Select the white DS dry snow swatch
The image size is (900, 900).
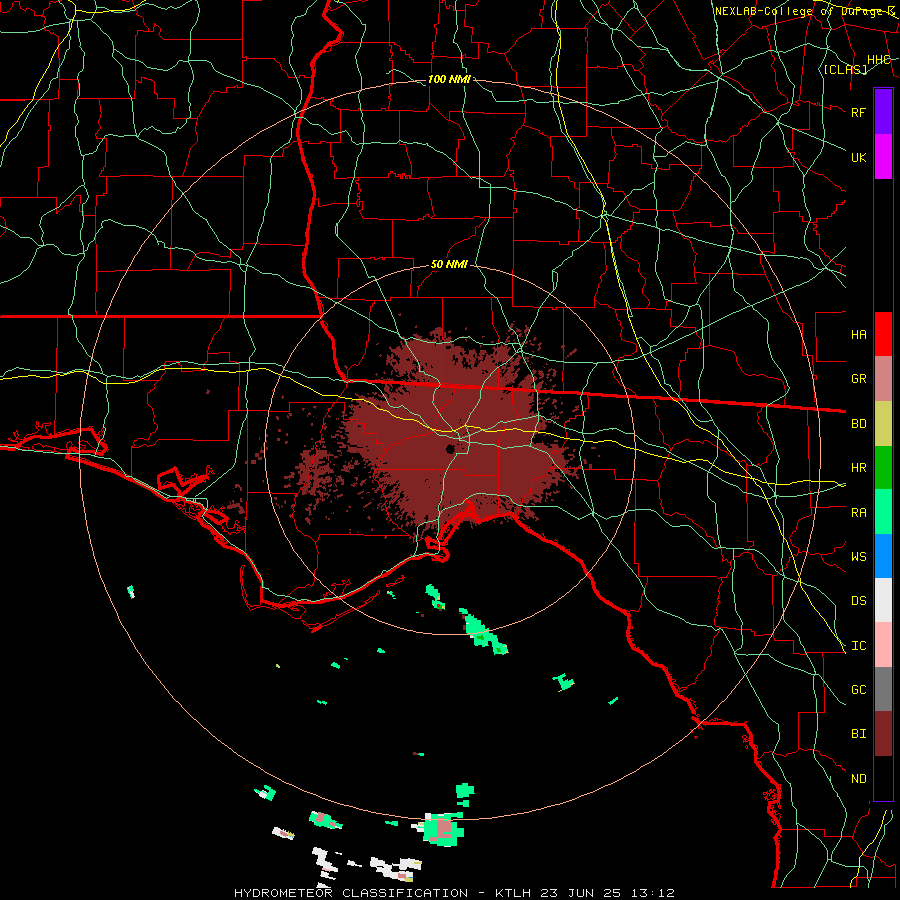coord(883,600)
